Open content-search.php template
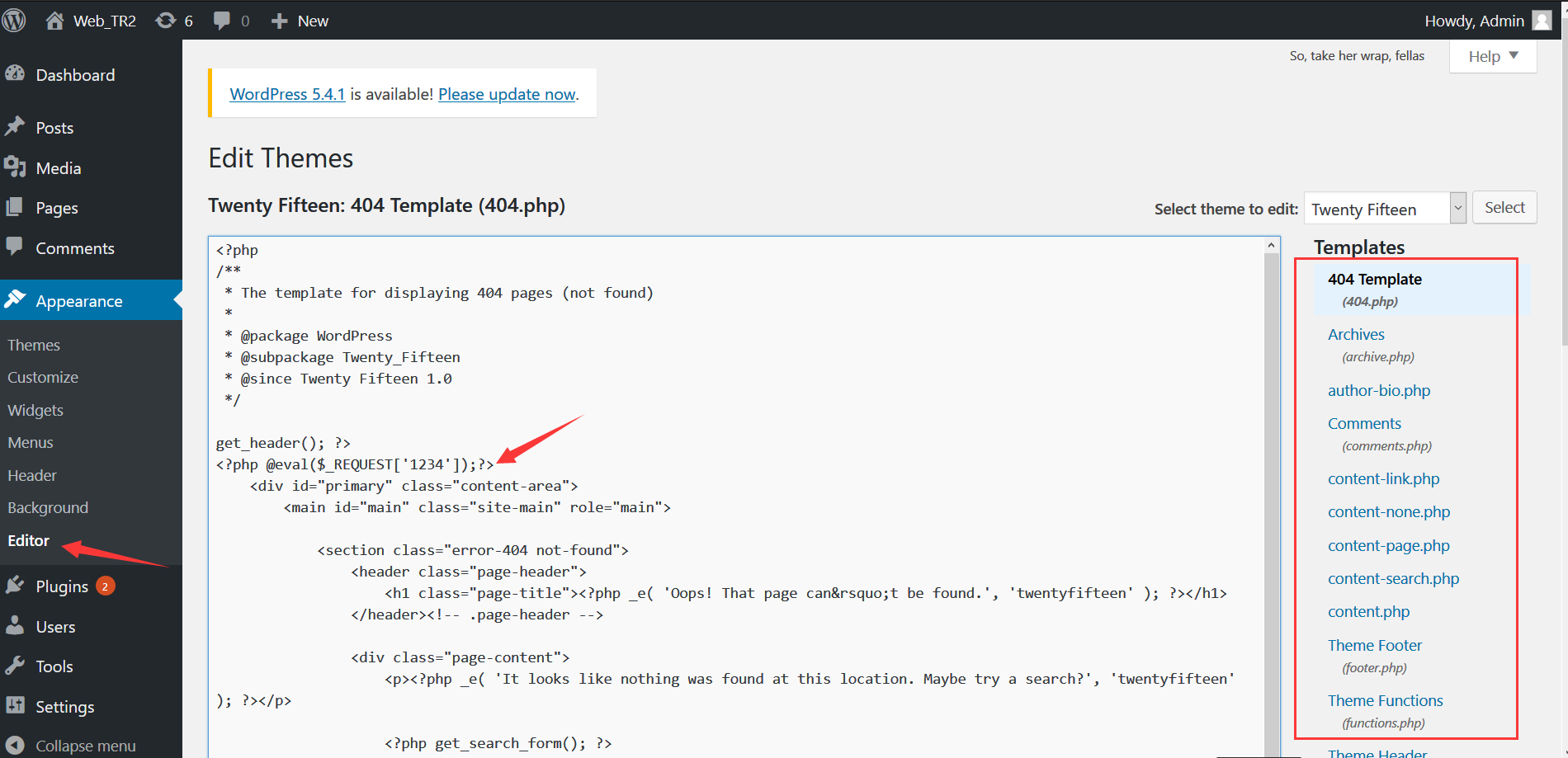The width and height of the screenshot is (1568, 758). (x=1393, y=578)
